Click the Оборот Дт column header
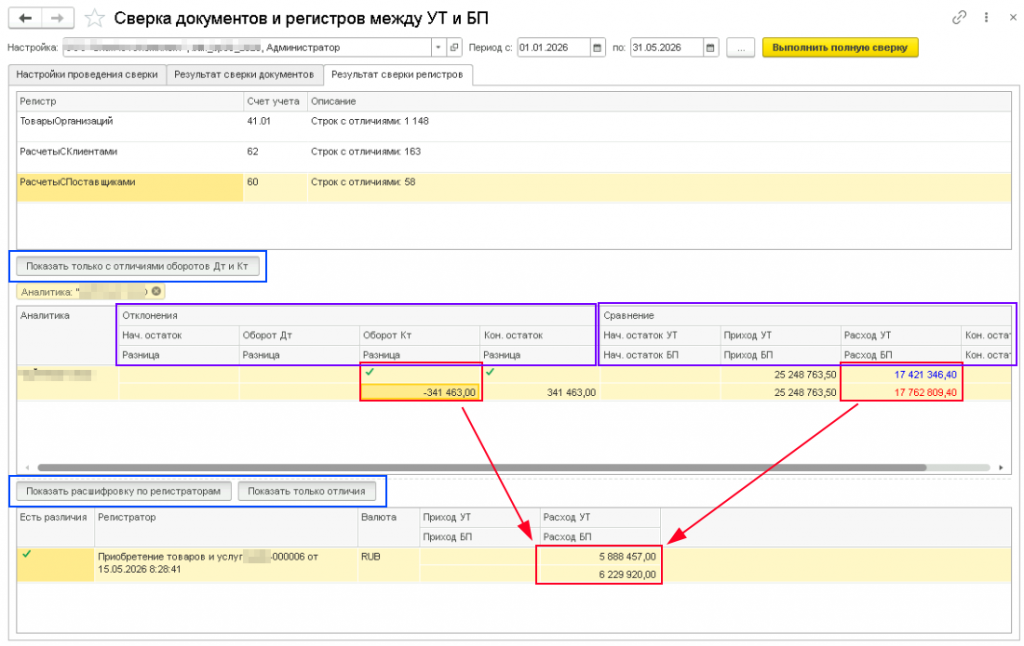This screenshot has height=646, width=1024. click(299, 335)
